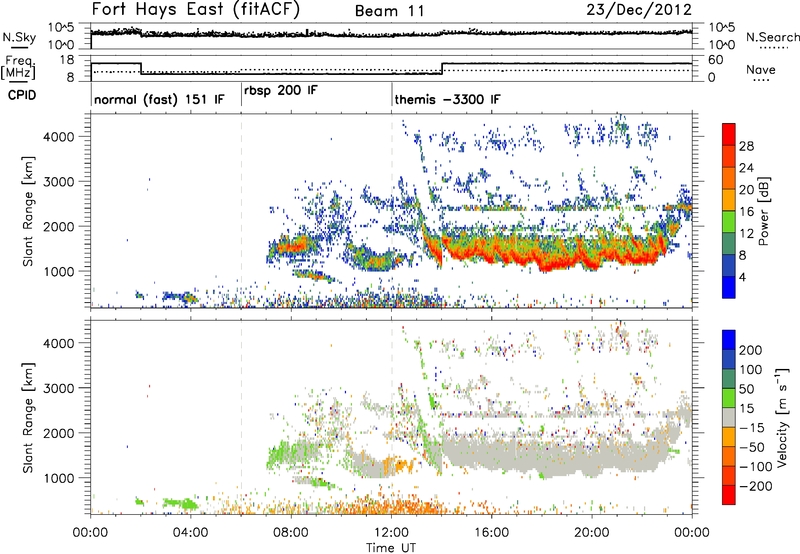Click 'themis -3300 IF' text
This screenshot has height=554, width=800.
(x=447, y=99)
